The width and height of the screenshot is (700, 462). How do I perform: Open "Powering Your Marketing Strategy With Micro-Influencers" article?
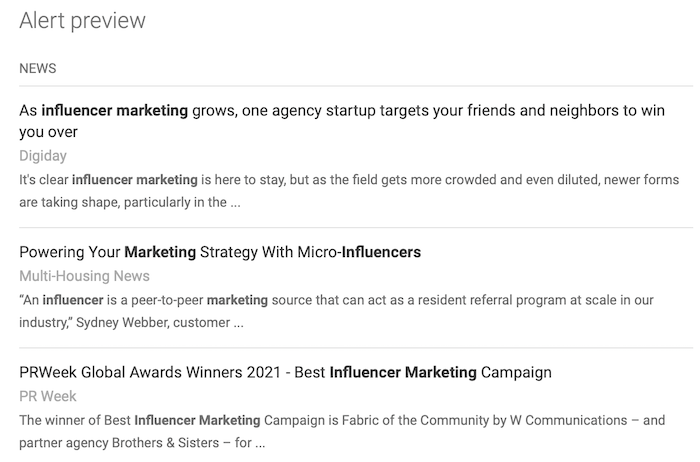click(220, 252)
